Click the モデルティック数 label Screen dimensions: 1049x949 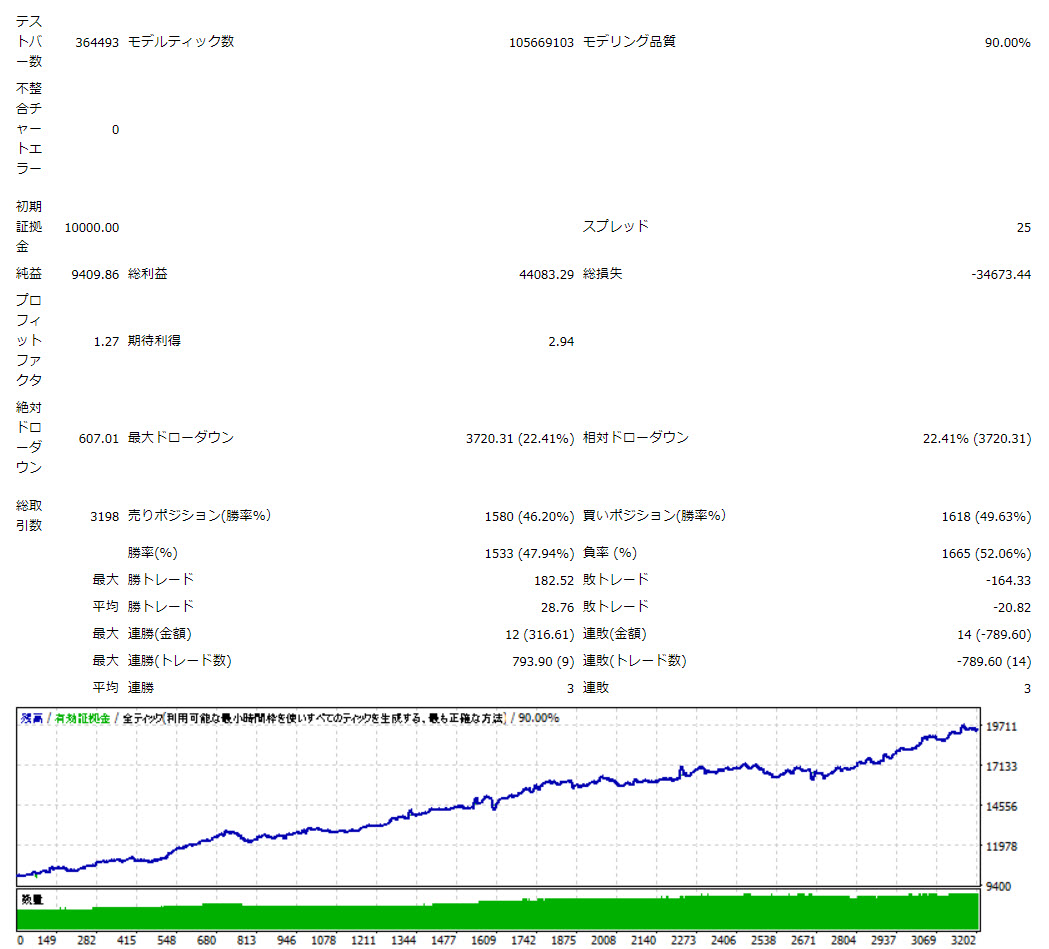pos(181,41)
